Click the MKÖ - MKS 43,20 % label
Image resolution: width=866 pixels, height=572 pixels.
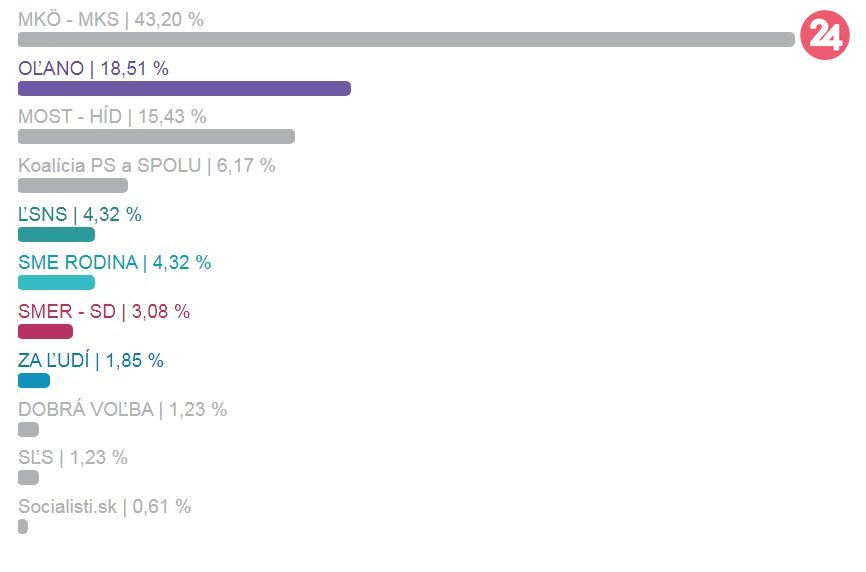tap(111, 19)
